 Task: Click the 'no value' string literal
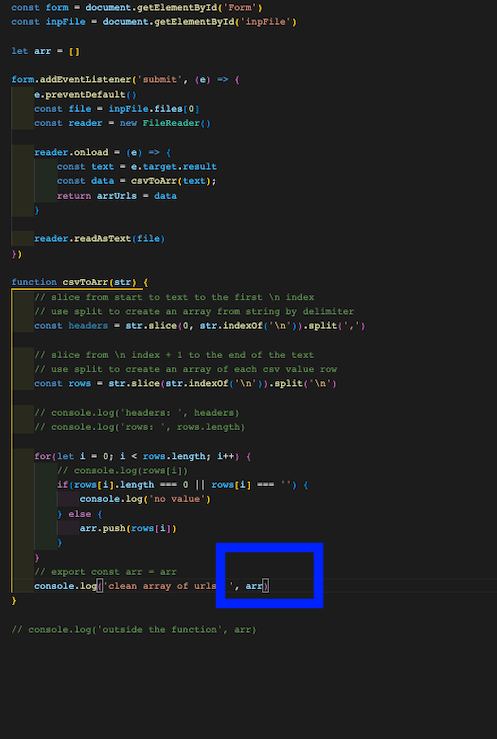click(x=177, y=499)
